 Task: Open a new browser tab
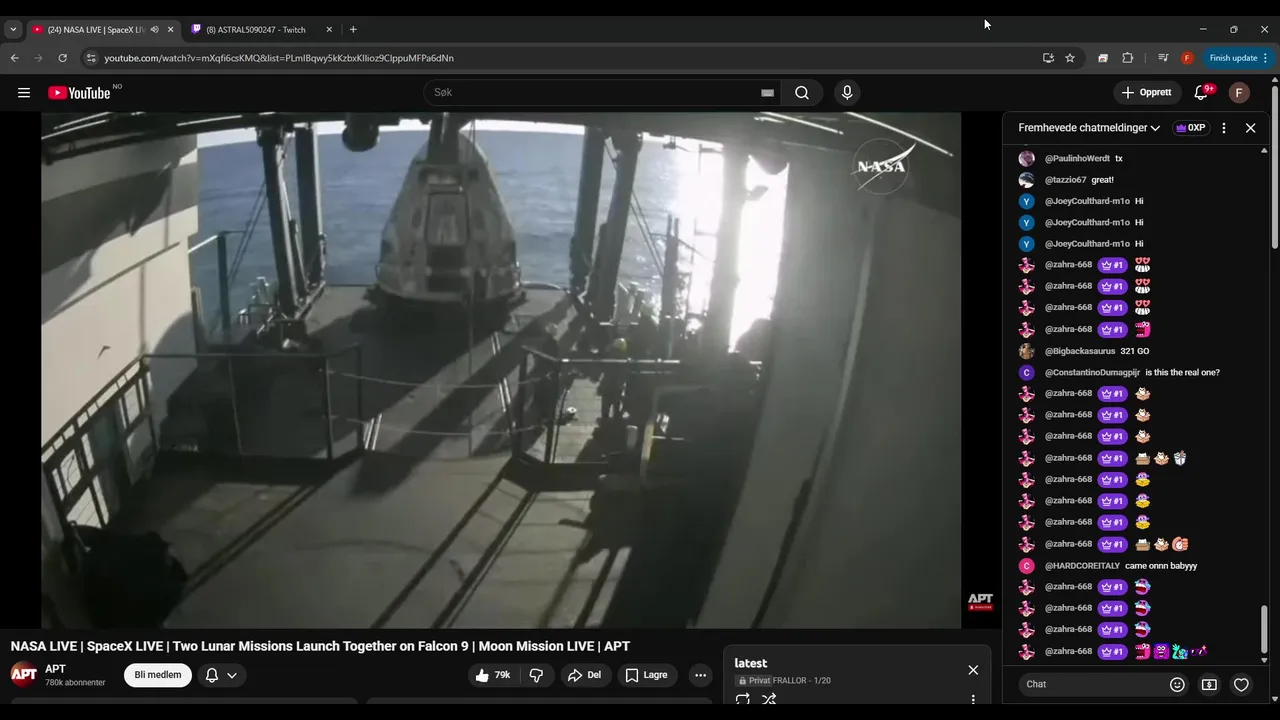pos(353,29)
